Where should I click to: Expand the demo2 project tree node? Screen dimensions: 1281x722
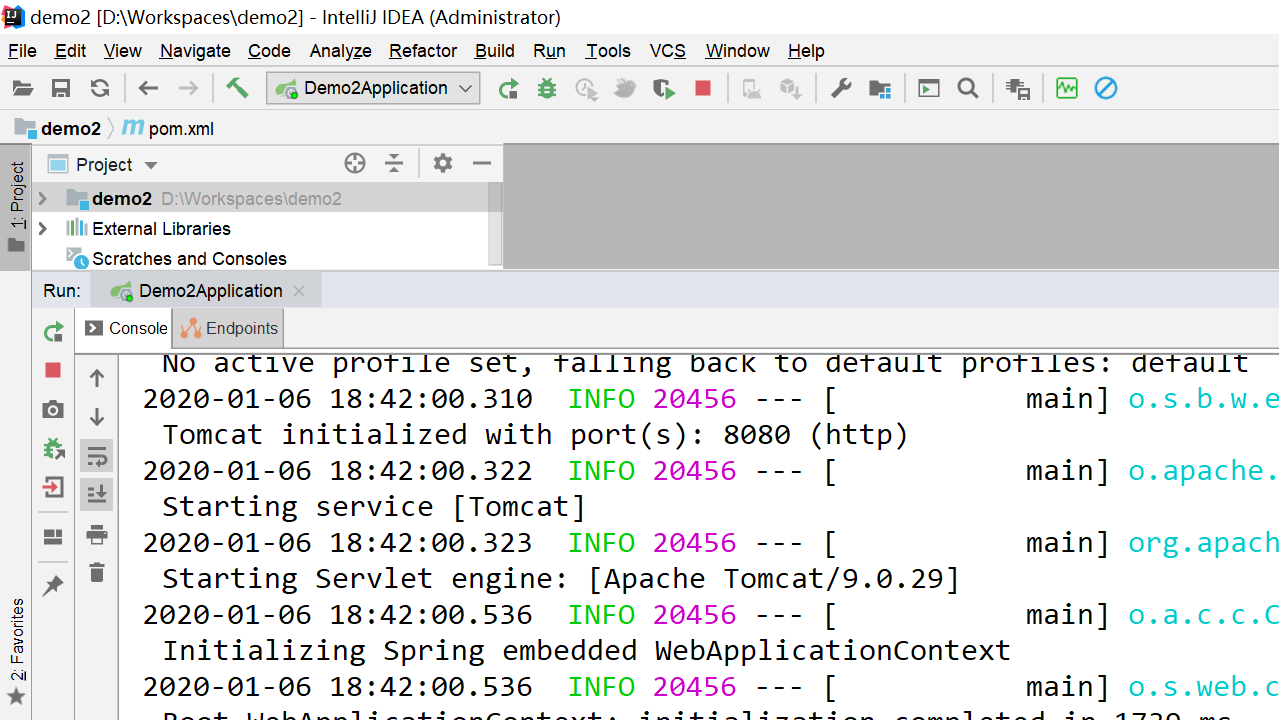point(42,199)
